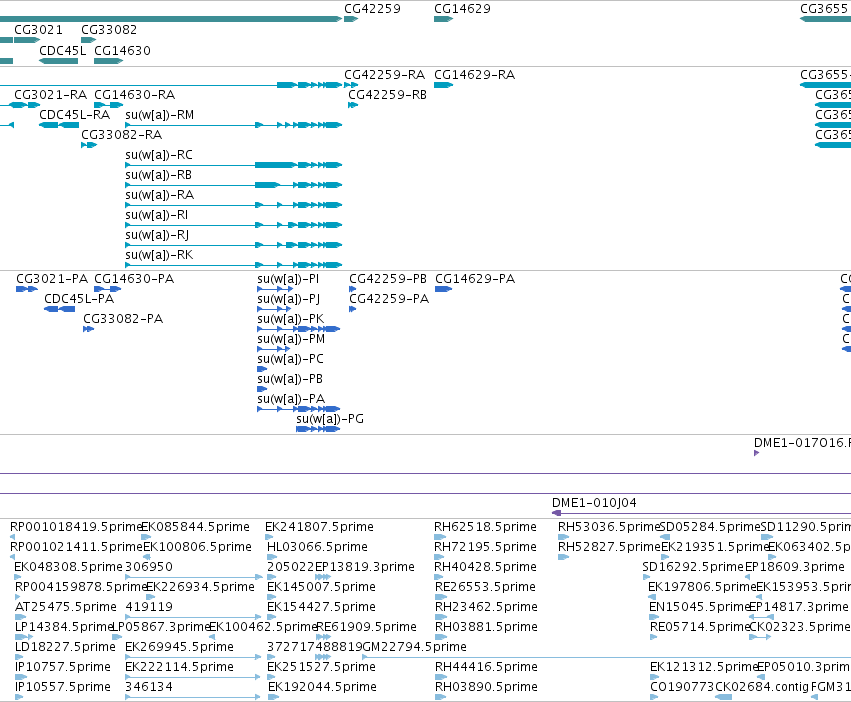The image size is (851, 702).
Task: Click protein CDC45L-PA label
Action: click(79, 299)
